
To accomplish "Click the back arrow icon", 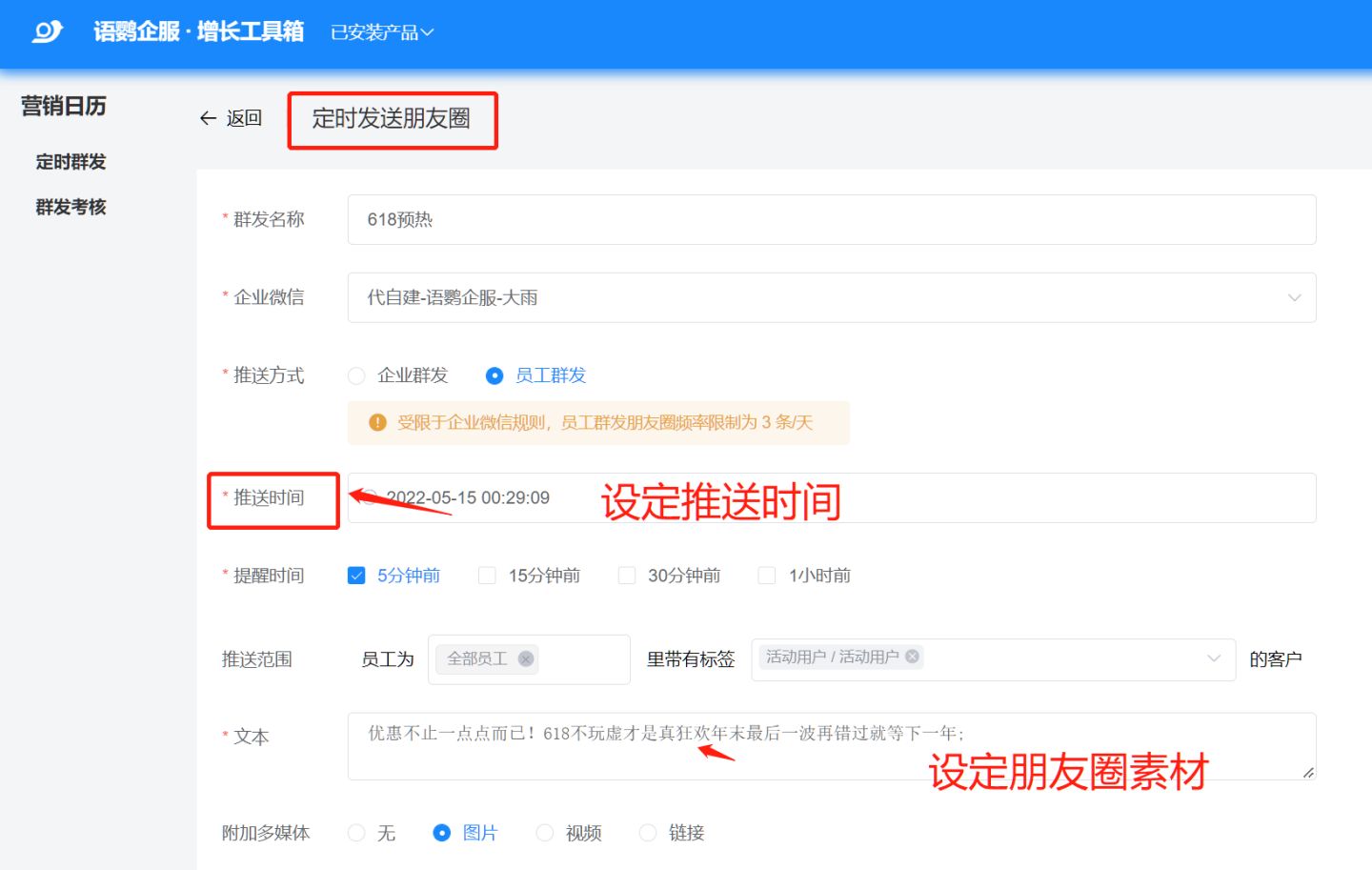I will tap(208, 118).
